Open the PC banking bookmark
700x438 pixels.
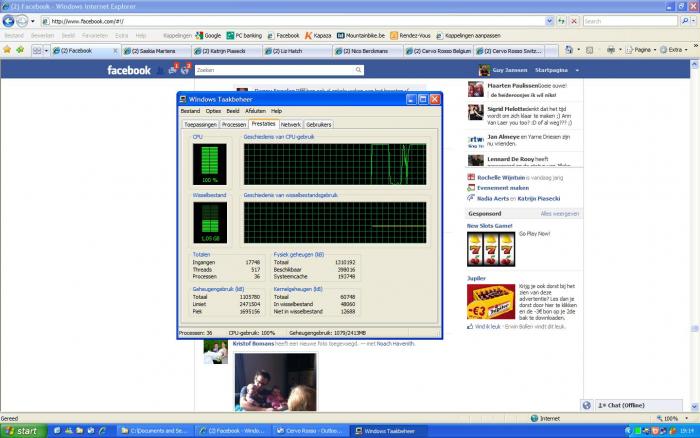pyautogui.click(x=244, y=36)
